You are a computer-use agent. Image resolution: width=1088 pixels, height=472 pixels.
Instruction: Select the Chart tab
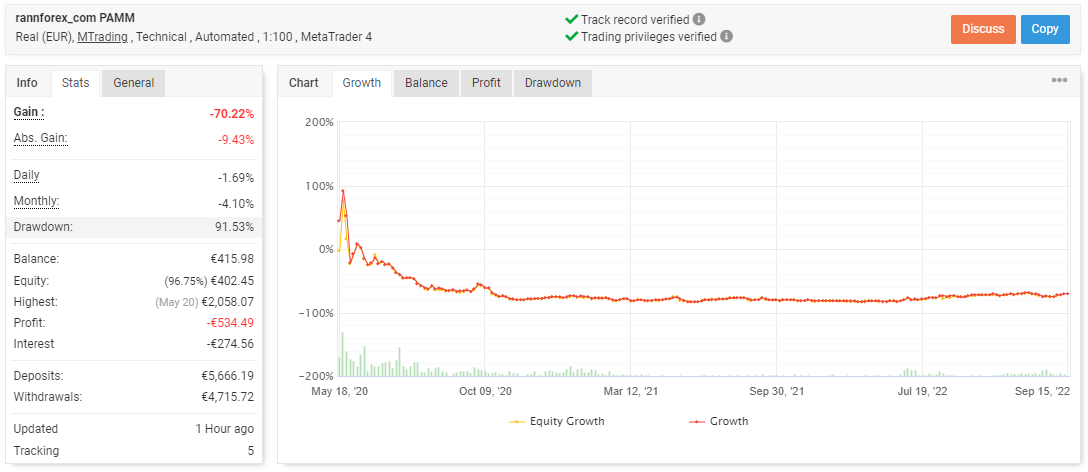304,83
